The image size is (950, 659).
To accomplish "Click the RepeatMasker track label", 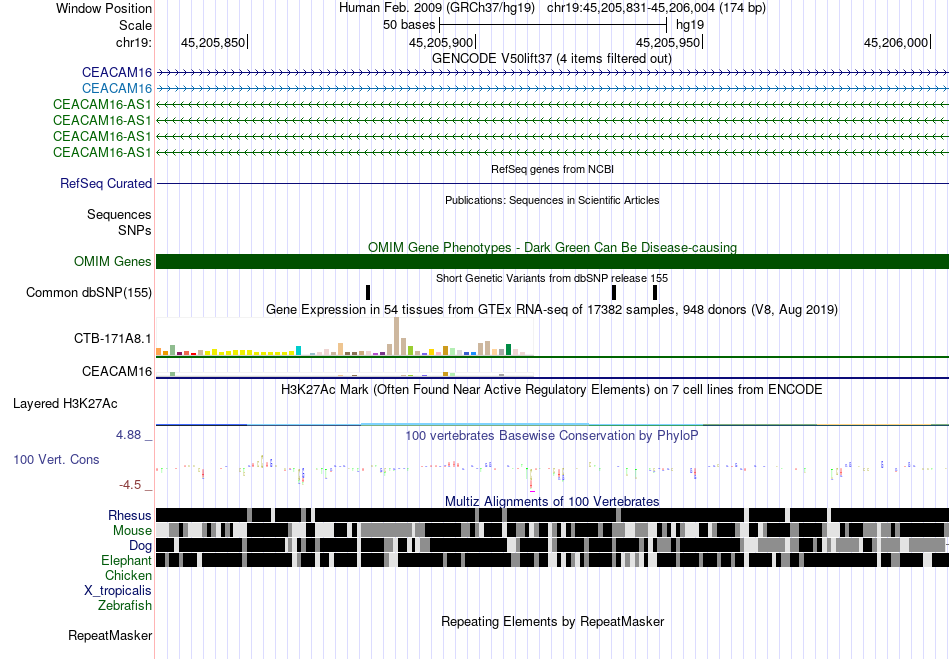I will (x=110, y=635).
